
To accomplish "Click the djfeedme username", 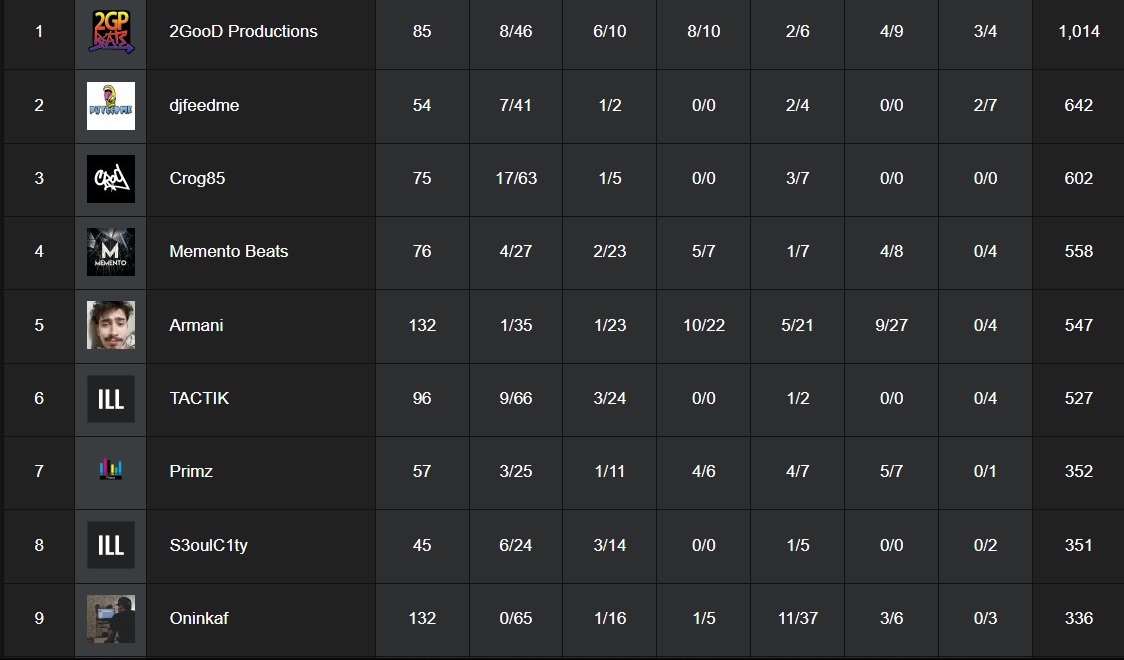I will (204, 105).
